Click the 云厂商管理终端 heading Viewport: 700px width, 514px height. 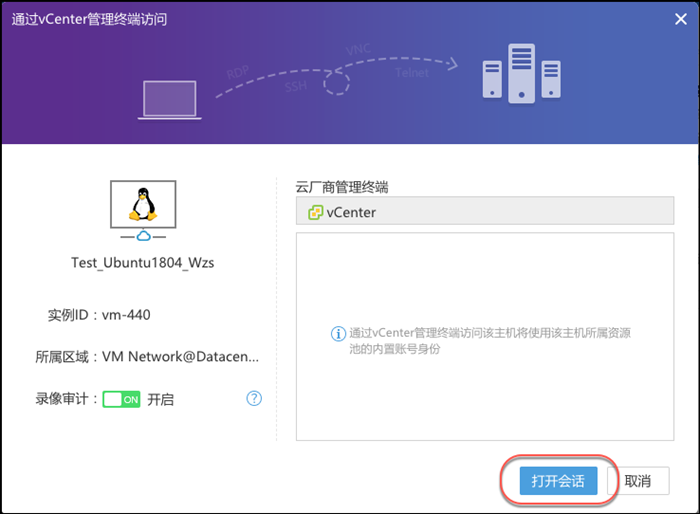click(x=342, y=187)
